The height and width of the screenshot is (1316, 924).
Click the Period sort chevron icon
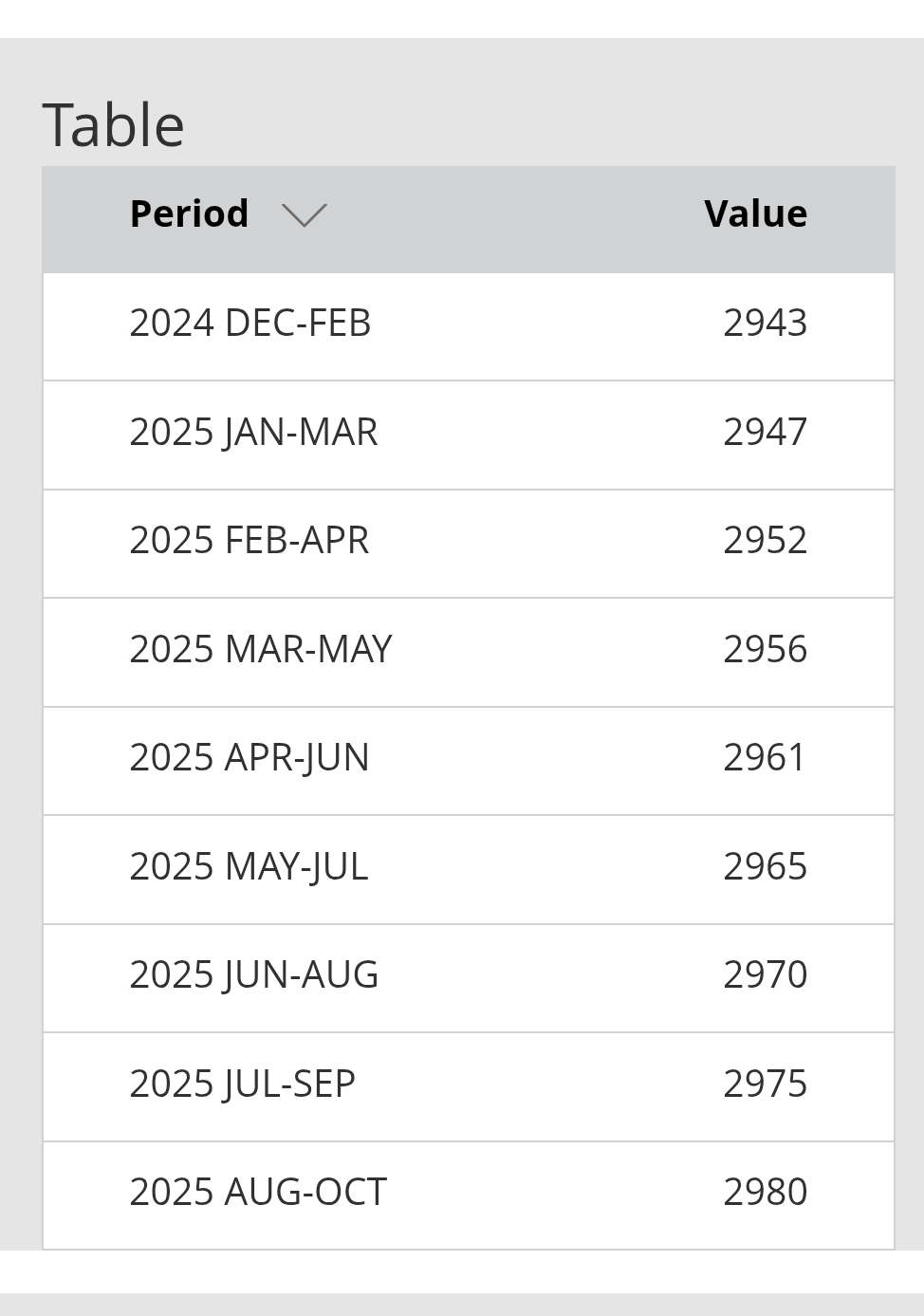pos(305,215)
